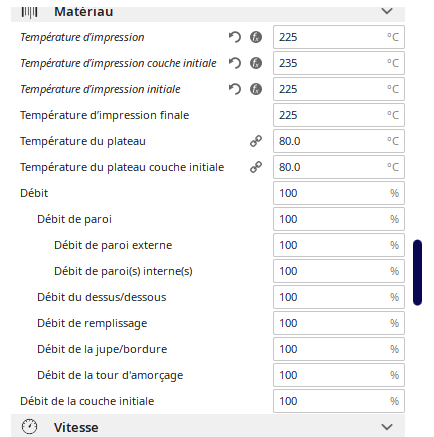This screenshot has height=437, width=434.
Task: Edit the Débit de remplissage field
Action: click(x=339, y=323)
